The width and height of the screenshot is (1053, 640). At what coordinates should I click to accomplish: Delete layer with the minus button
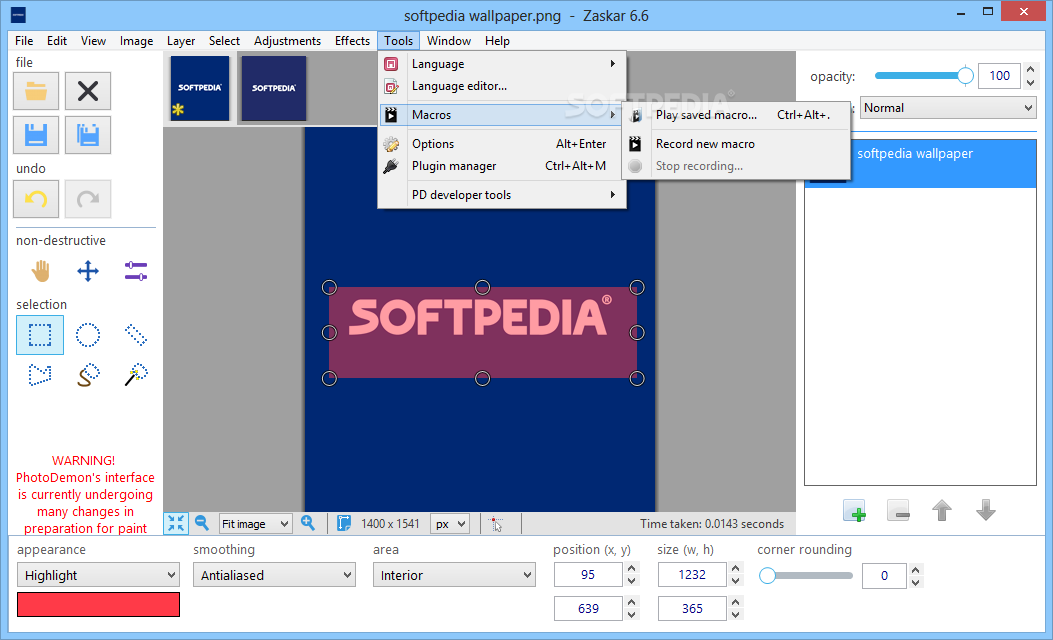click(x=898, y=511)
